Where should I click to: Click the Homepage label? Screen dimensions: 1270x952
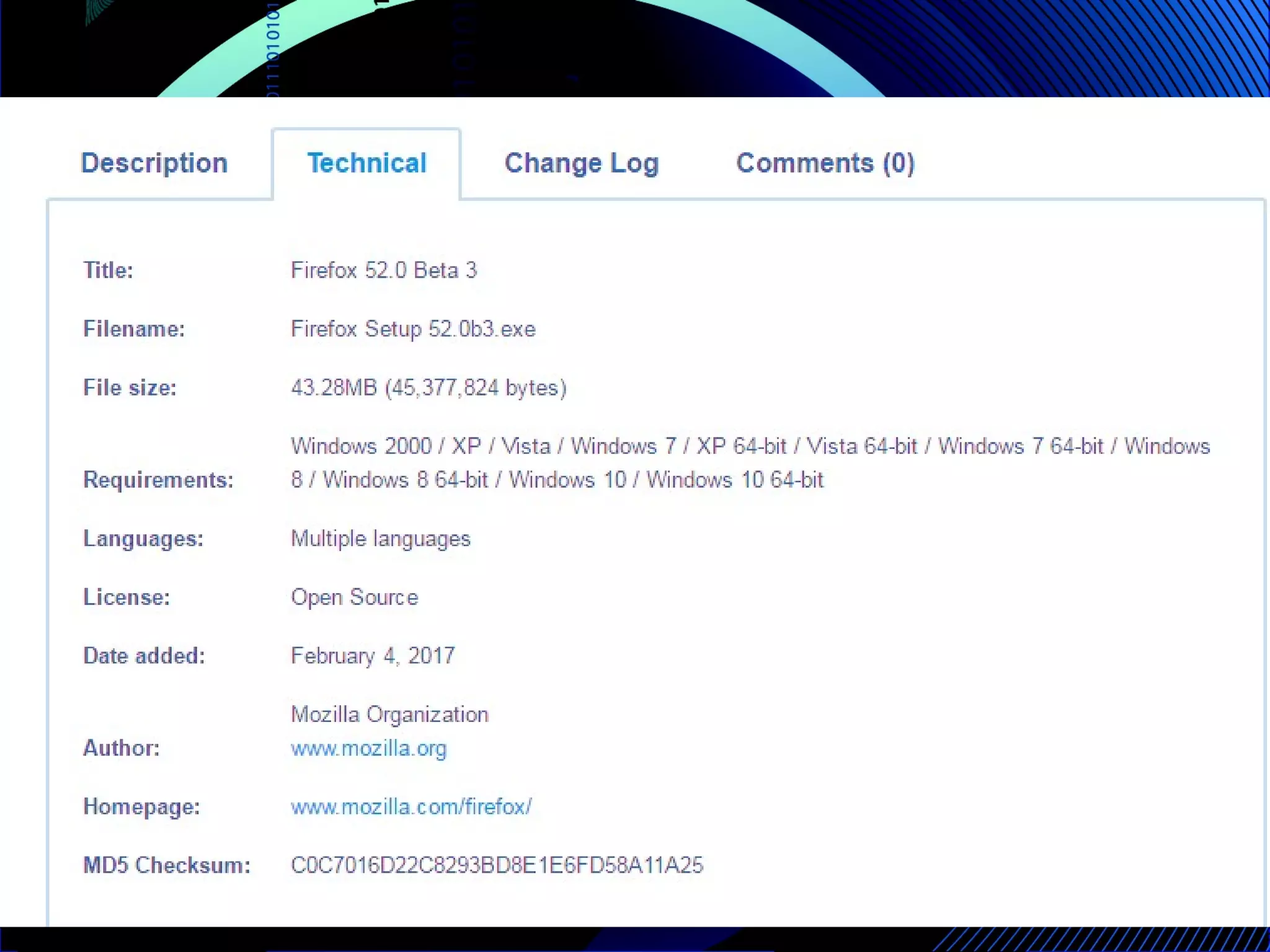pos(142,807)
